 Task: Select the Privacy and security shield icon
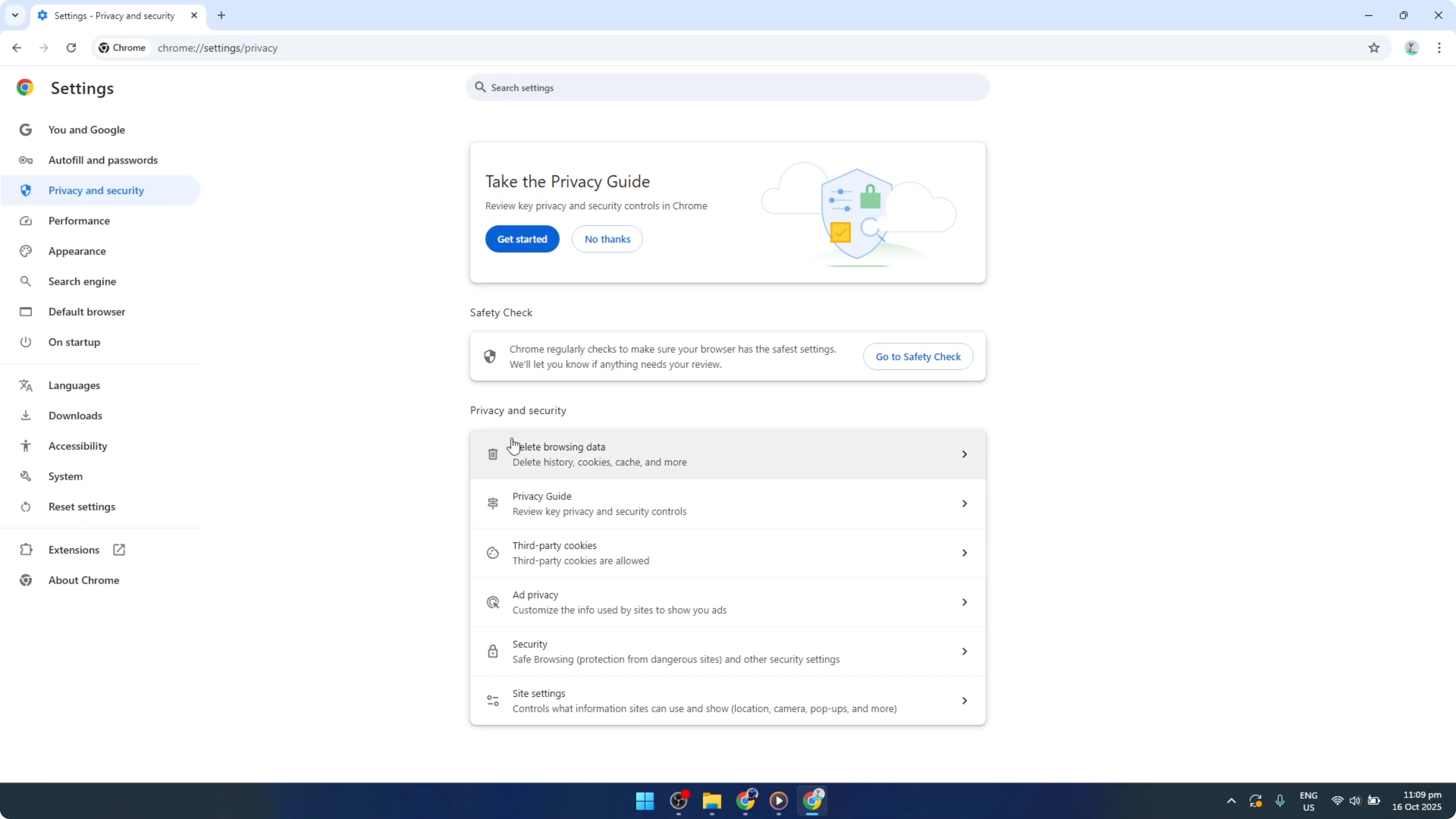25,190
